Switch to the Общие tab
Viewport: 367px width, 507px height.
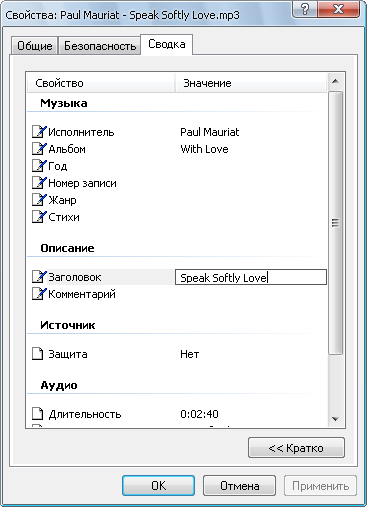pyautogui.click(x=35, y=46)
